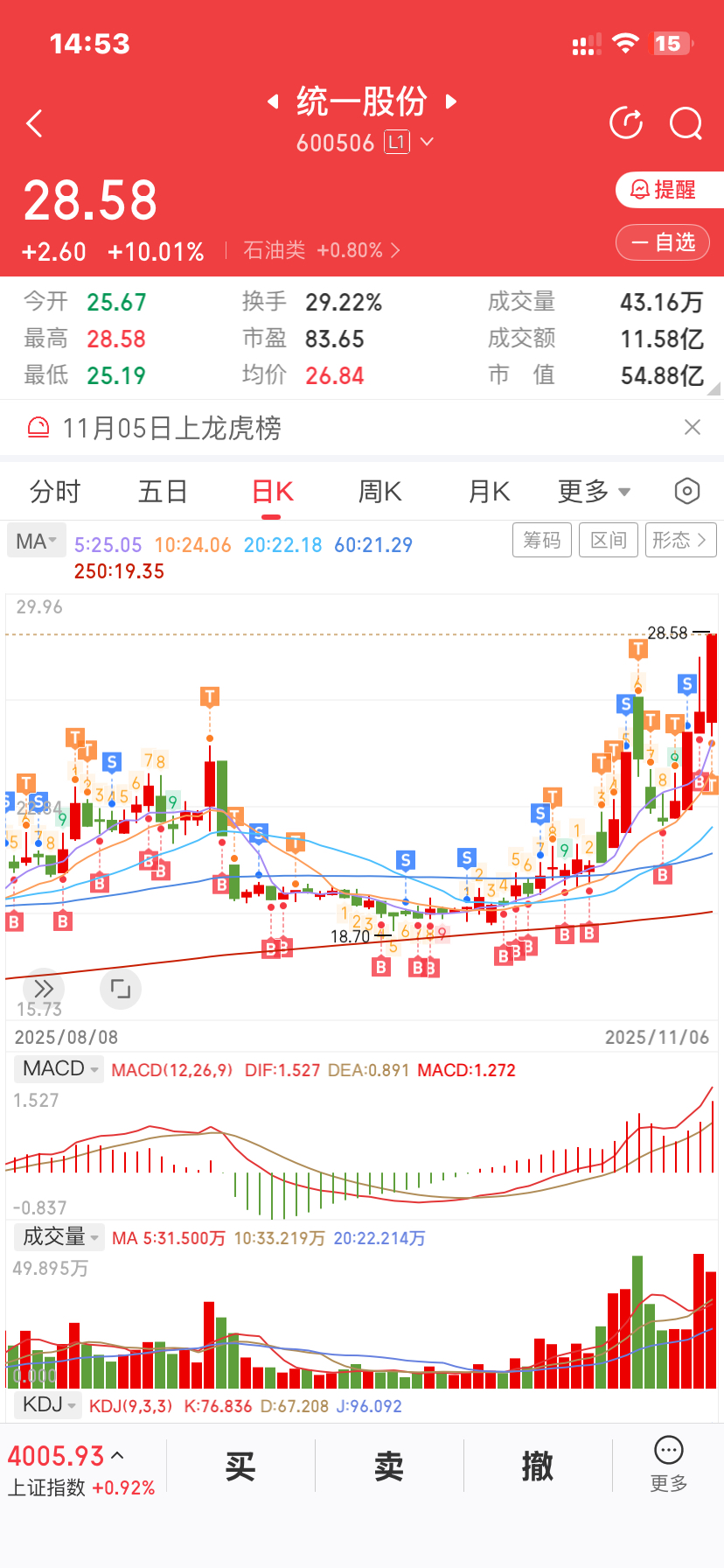The height and width of the screenshot is (1568, 724).
Task: Tap the 买 buy button
Action: tap(240, 1466)
